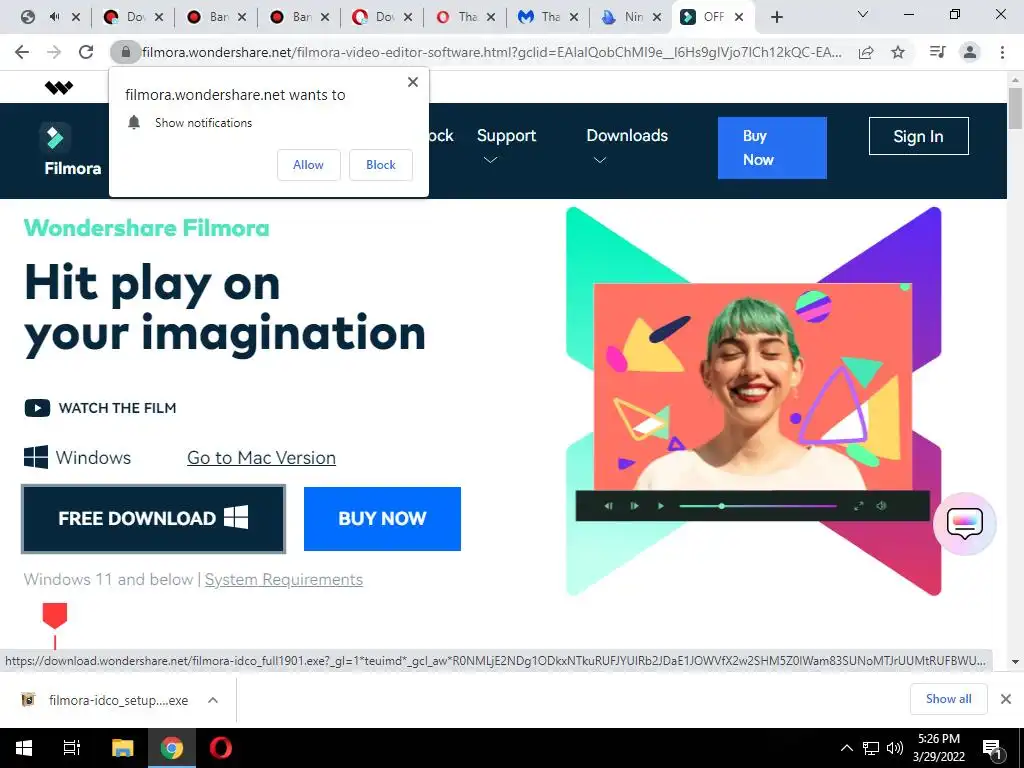
Task: Bookmark this page with the star icon
Action: (898, 52)
